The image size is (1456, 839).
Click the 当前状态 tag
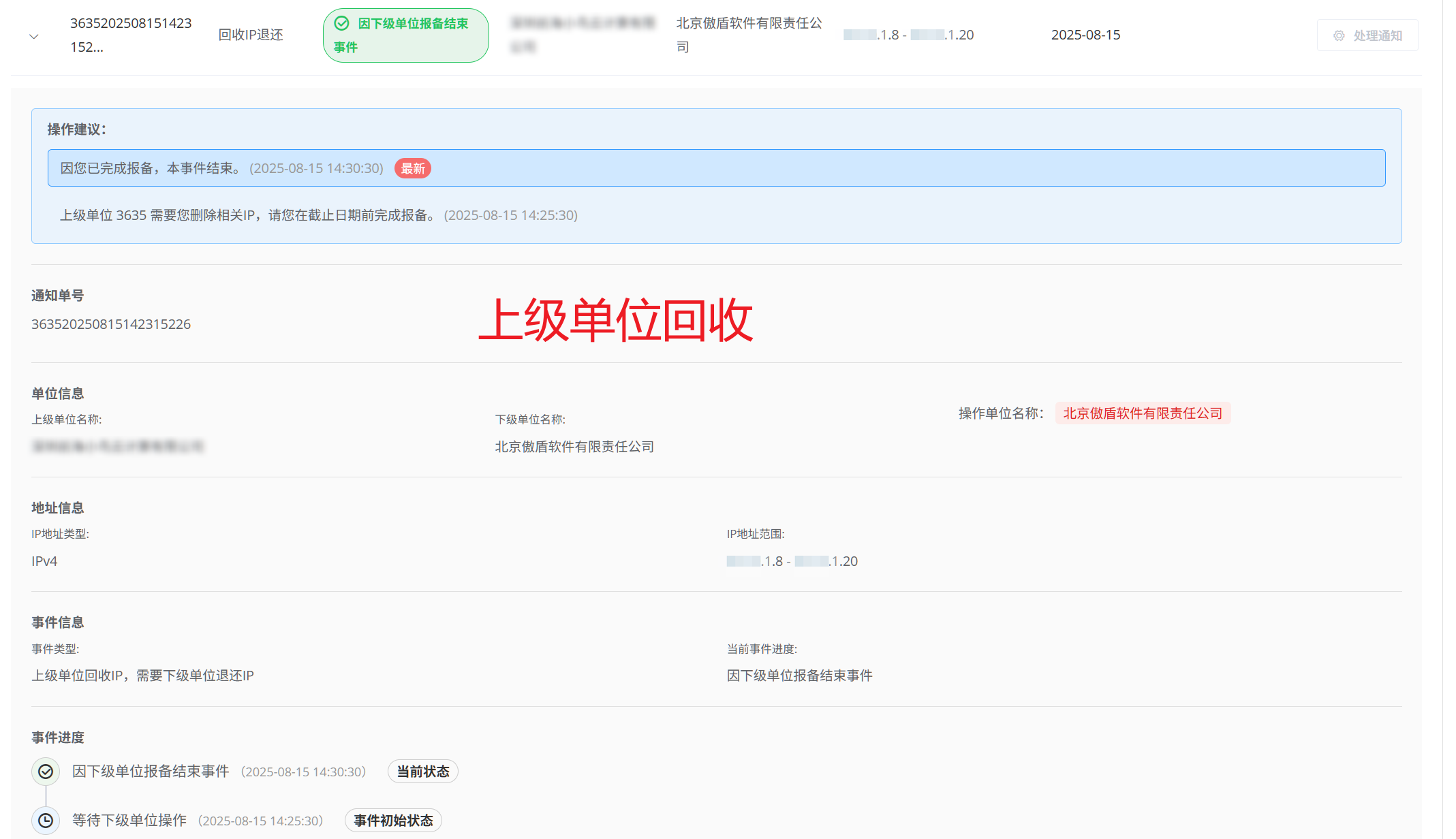pyautogui.click(x=423, y=772)
